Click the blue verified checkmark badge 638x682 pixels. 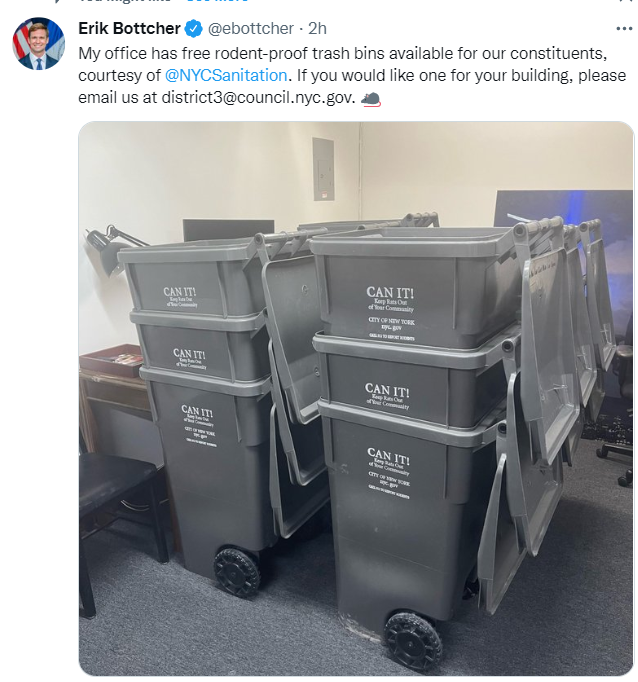pyautogui.click(x=193, y=29)
